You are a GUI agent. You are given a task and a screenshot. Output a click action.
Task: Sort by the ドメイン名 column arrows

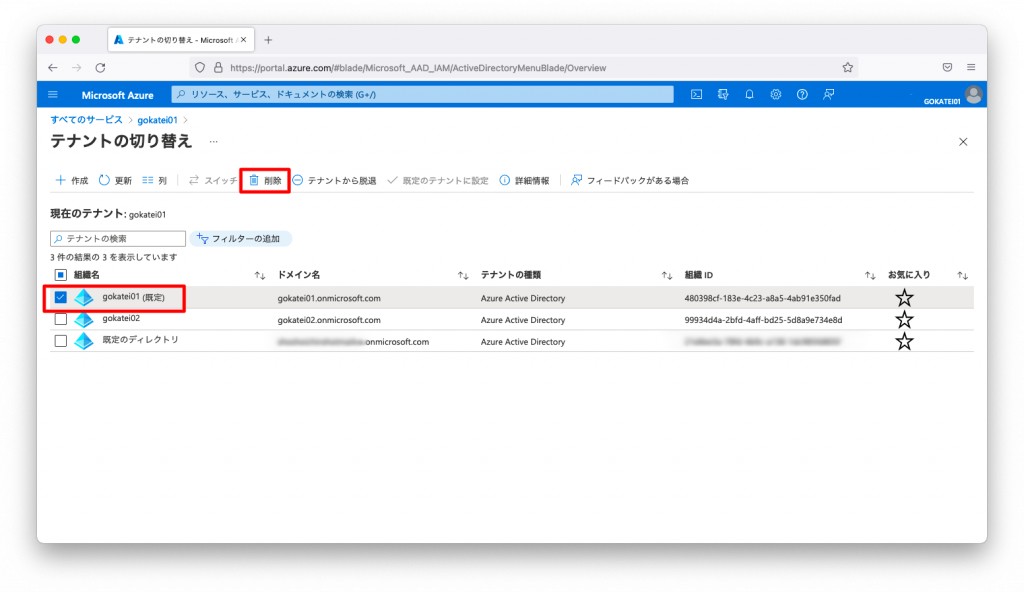(x=461, y=274)
